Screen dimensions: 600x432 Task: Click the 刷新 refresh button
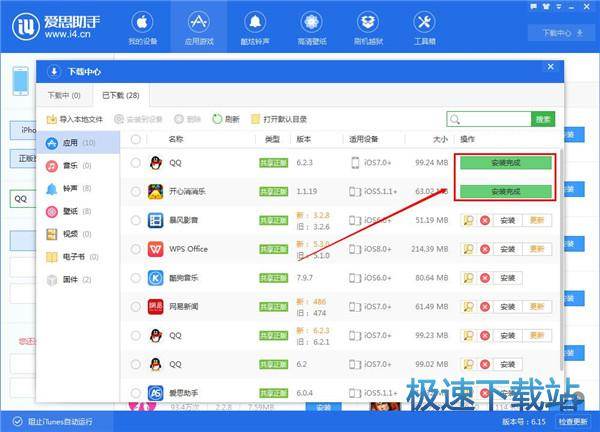click(x=226, y=119)
